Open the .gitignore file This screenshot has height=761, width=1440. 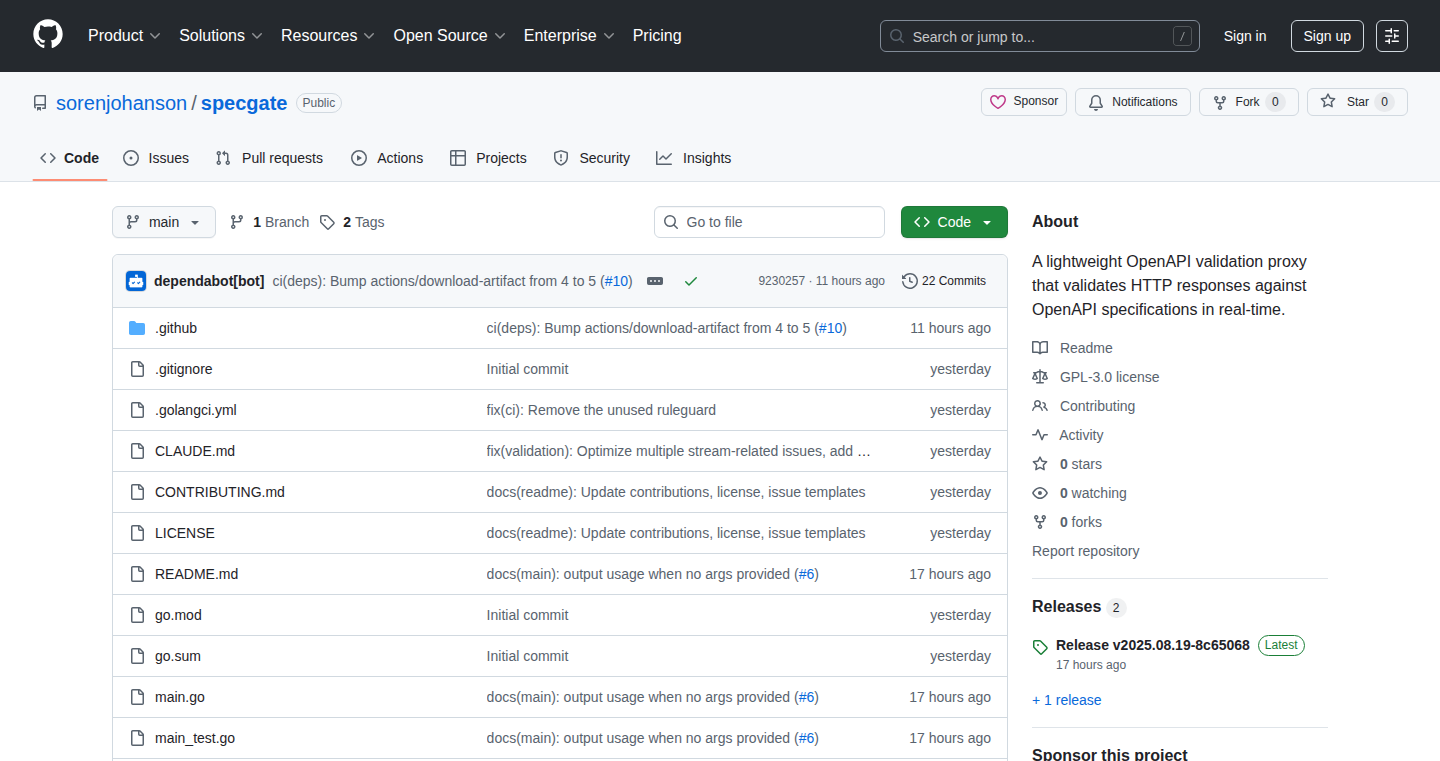pyautogui.click(x=184, y=369)
